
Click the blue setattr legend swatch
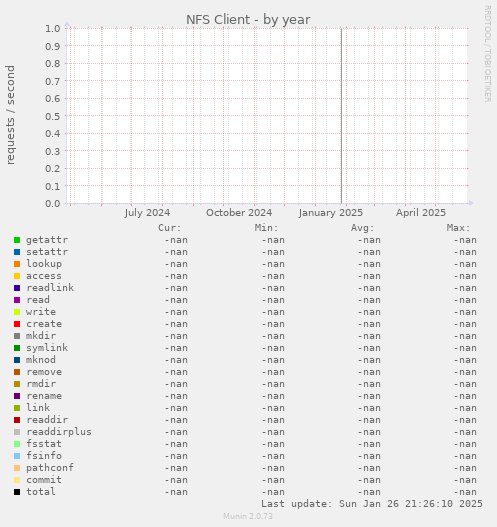(x=17, y=252)
